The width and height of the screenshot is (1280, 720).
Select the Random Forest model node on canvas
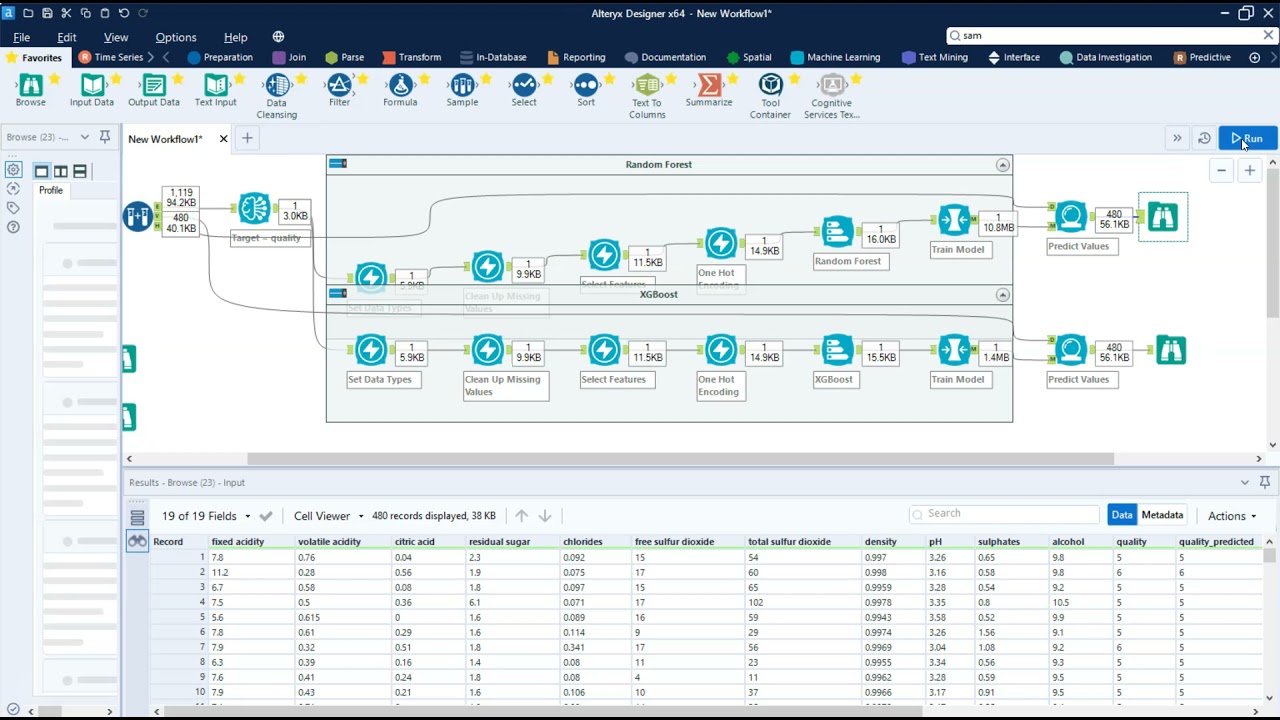pyautogui.click(x=837, y=232)
